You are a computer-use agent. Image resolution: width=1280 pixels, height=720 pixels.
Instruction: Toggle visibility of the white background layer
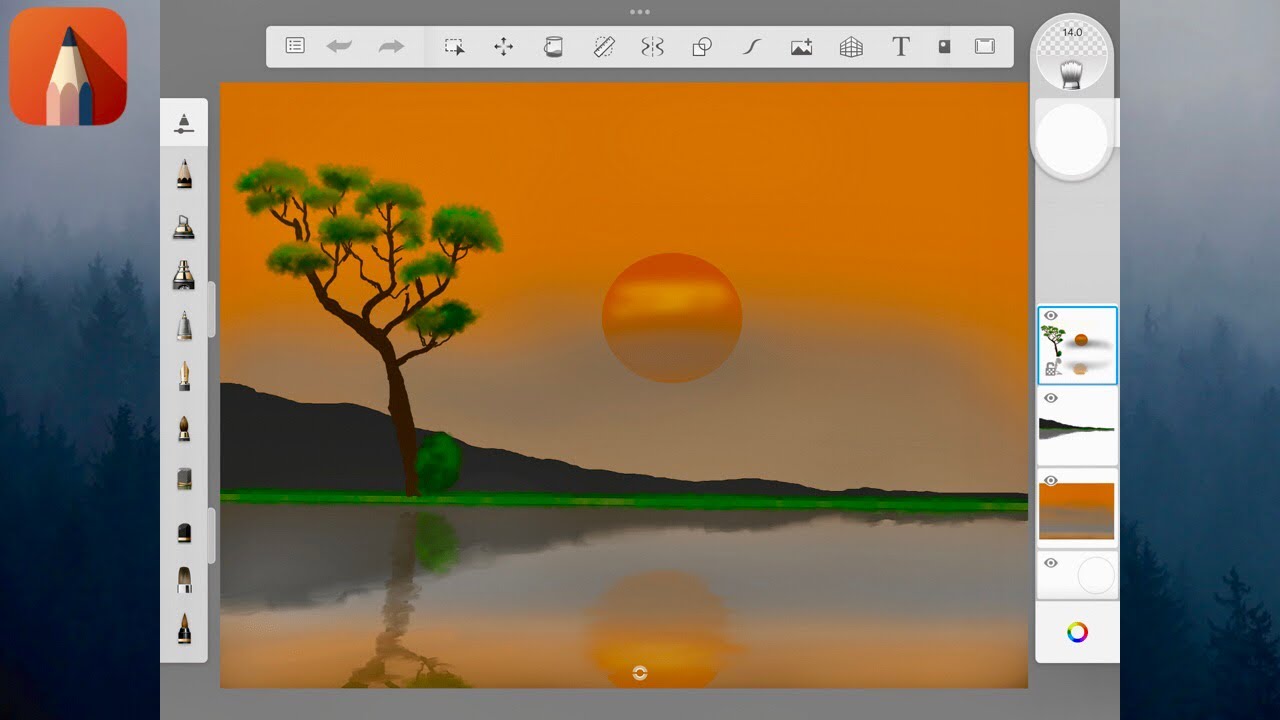click(1051, 563)
